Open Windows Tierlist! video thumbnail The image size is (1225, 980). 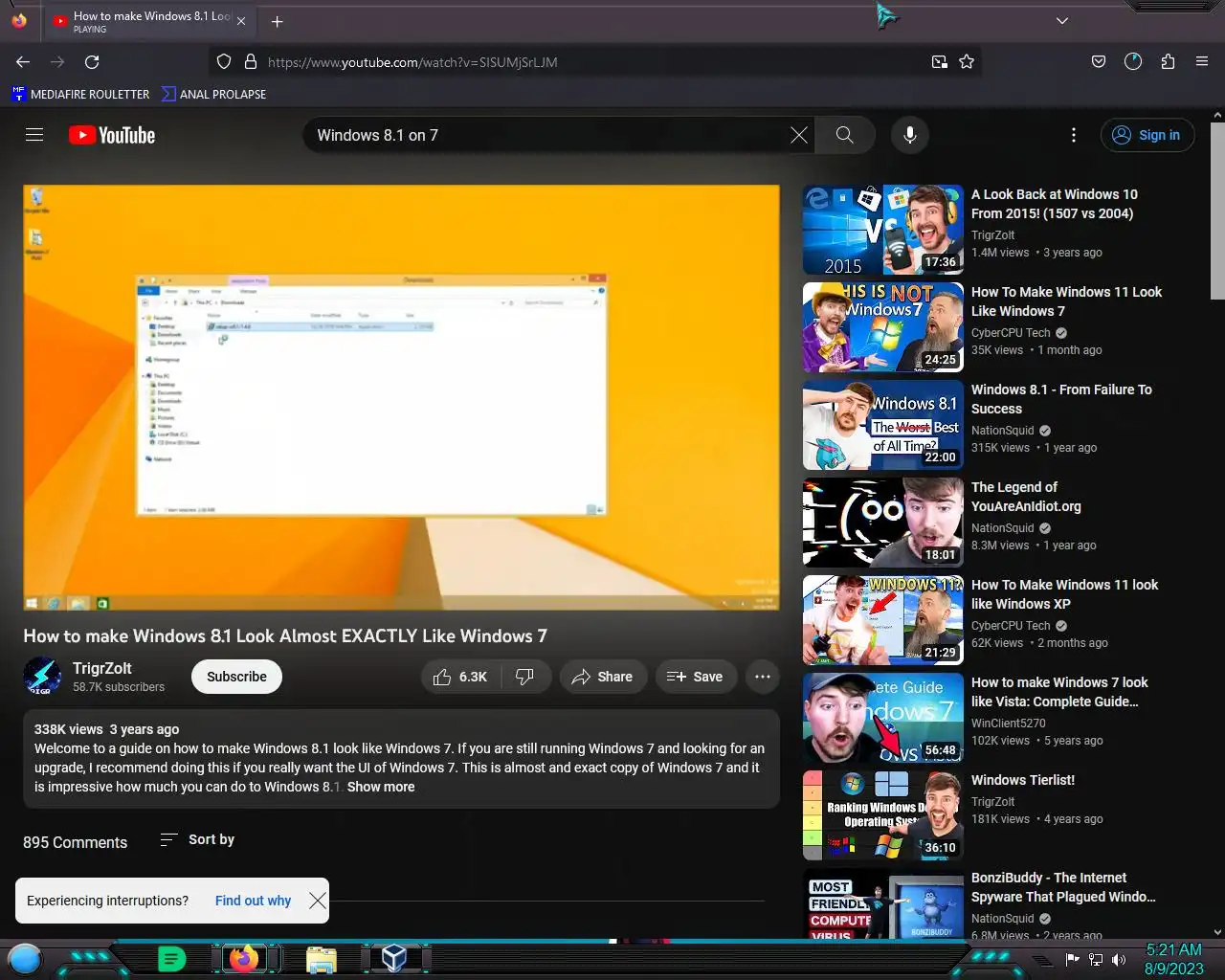click(x=882, y=815)
